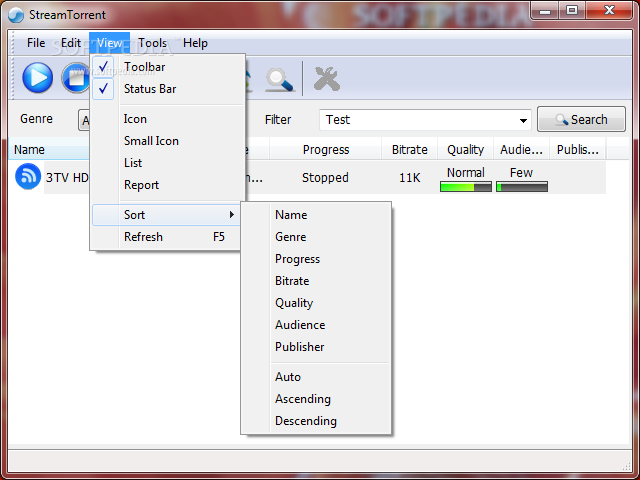Click the Audience column header

click(521, 150)
